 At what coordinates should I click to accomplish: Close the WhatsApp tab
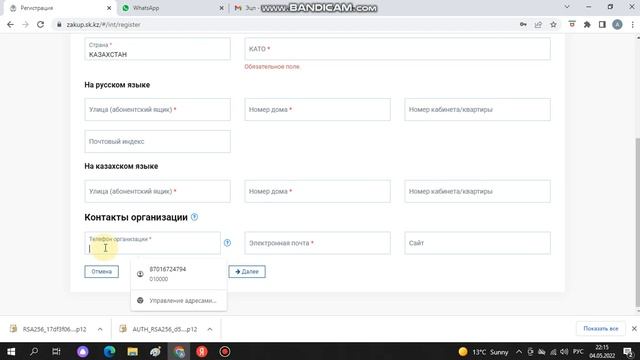tap(222, 8)
